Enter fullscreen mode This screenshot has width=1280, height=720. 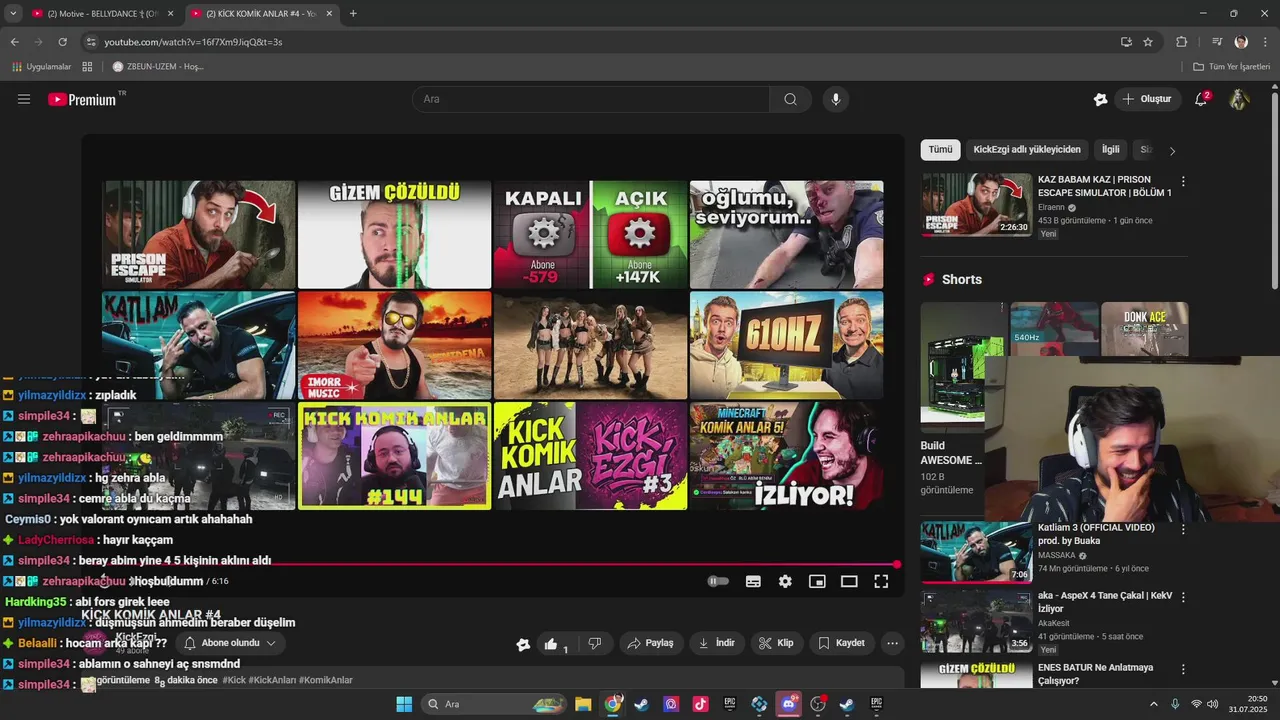tap(881, 581)
